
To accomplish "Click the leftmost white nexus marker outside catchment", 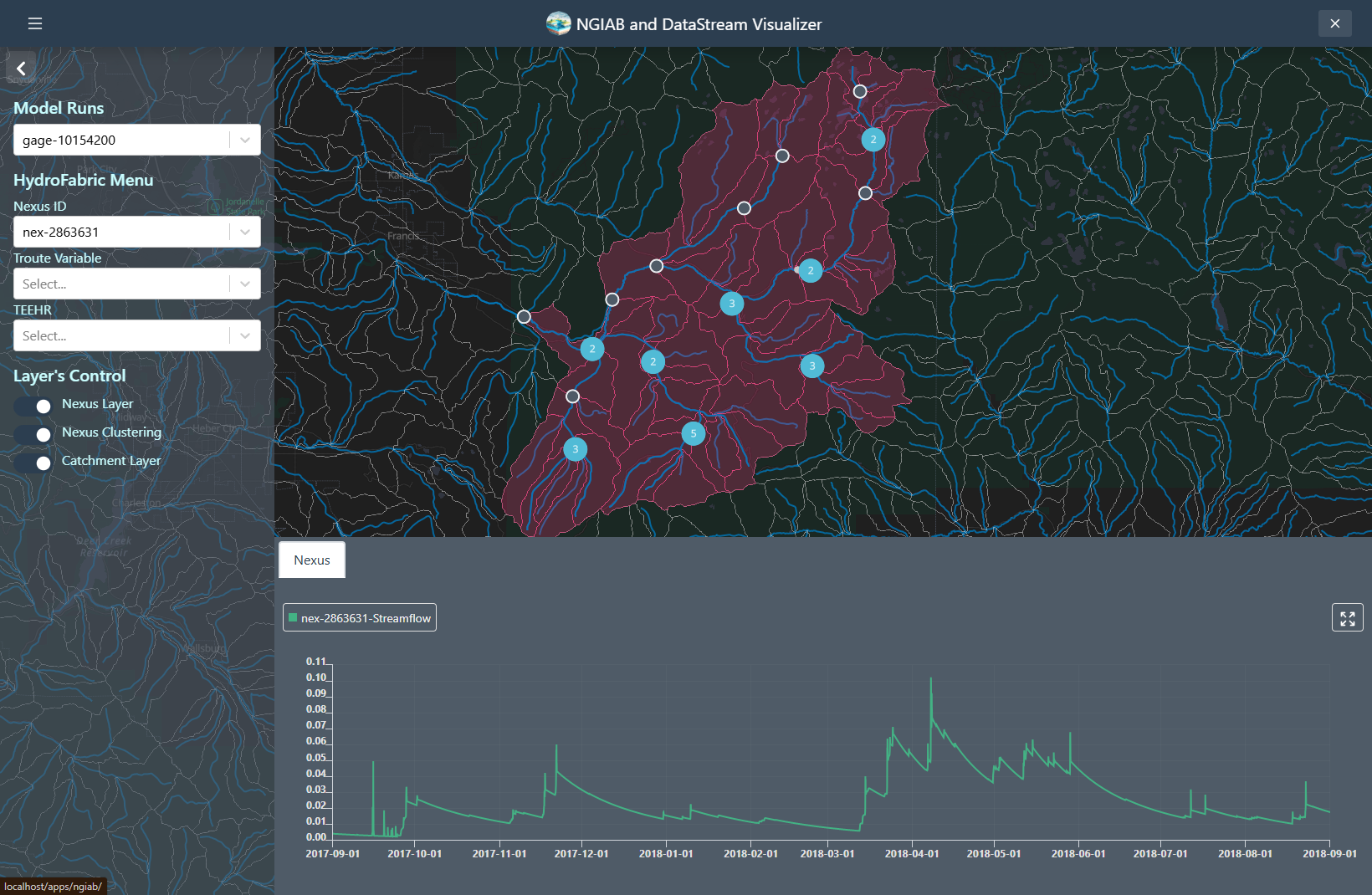I will tap(524, 316).
